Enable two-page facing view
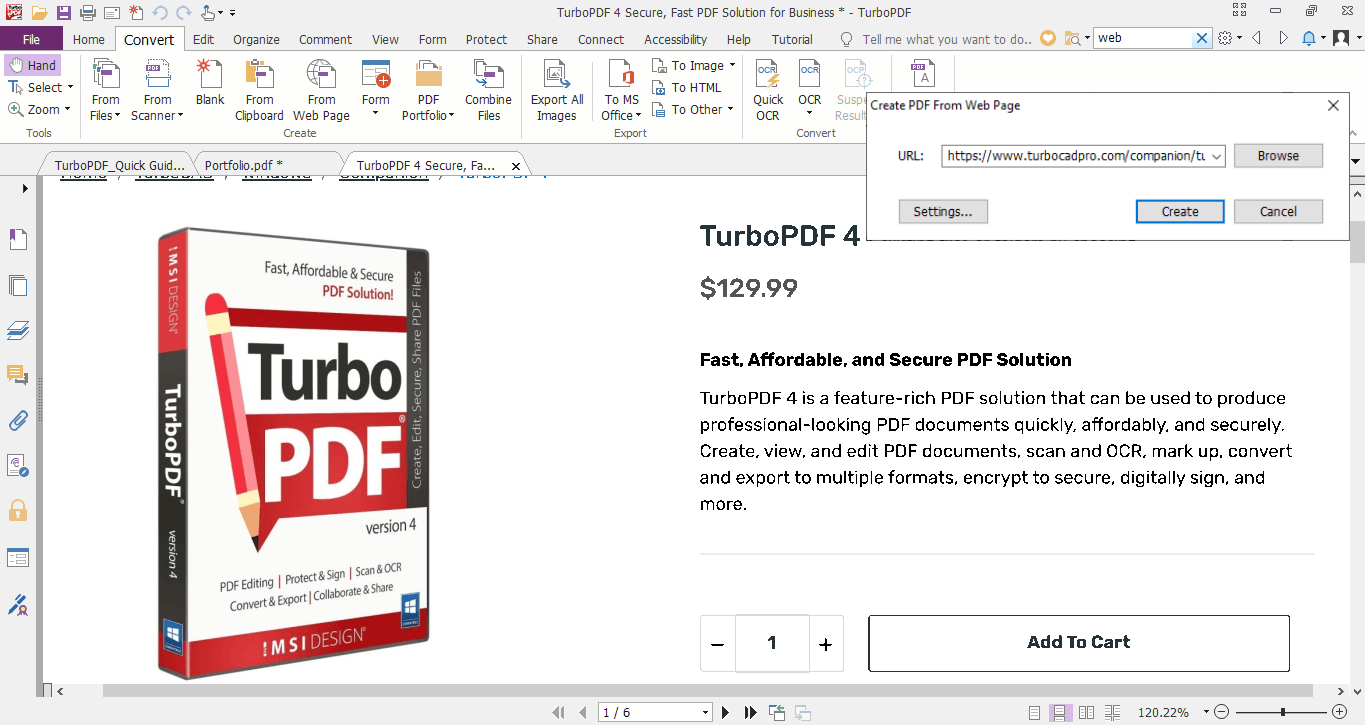This screenshot has width=1365, height=725. pos(1086,712)
